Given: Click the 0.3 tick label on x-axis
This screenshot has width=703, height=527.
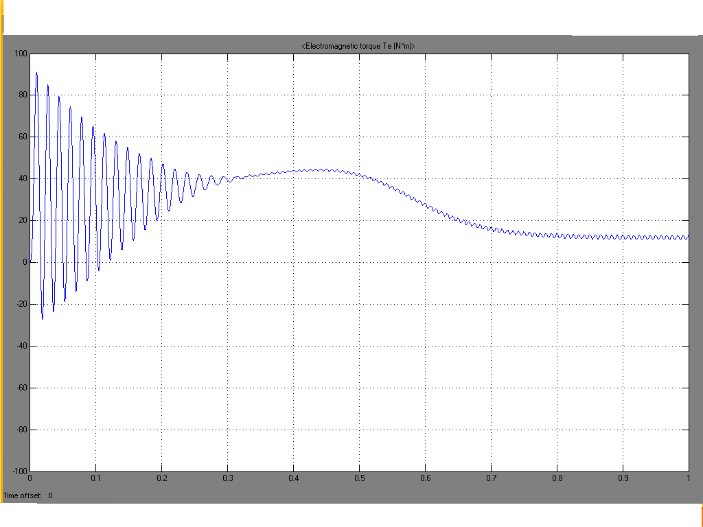Looking at the screenshot, I should [227, 479].
